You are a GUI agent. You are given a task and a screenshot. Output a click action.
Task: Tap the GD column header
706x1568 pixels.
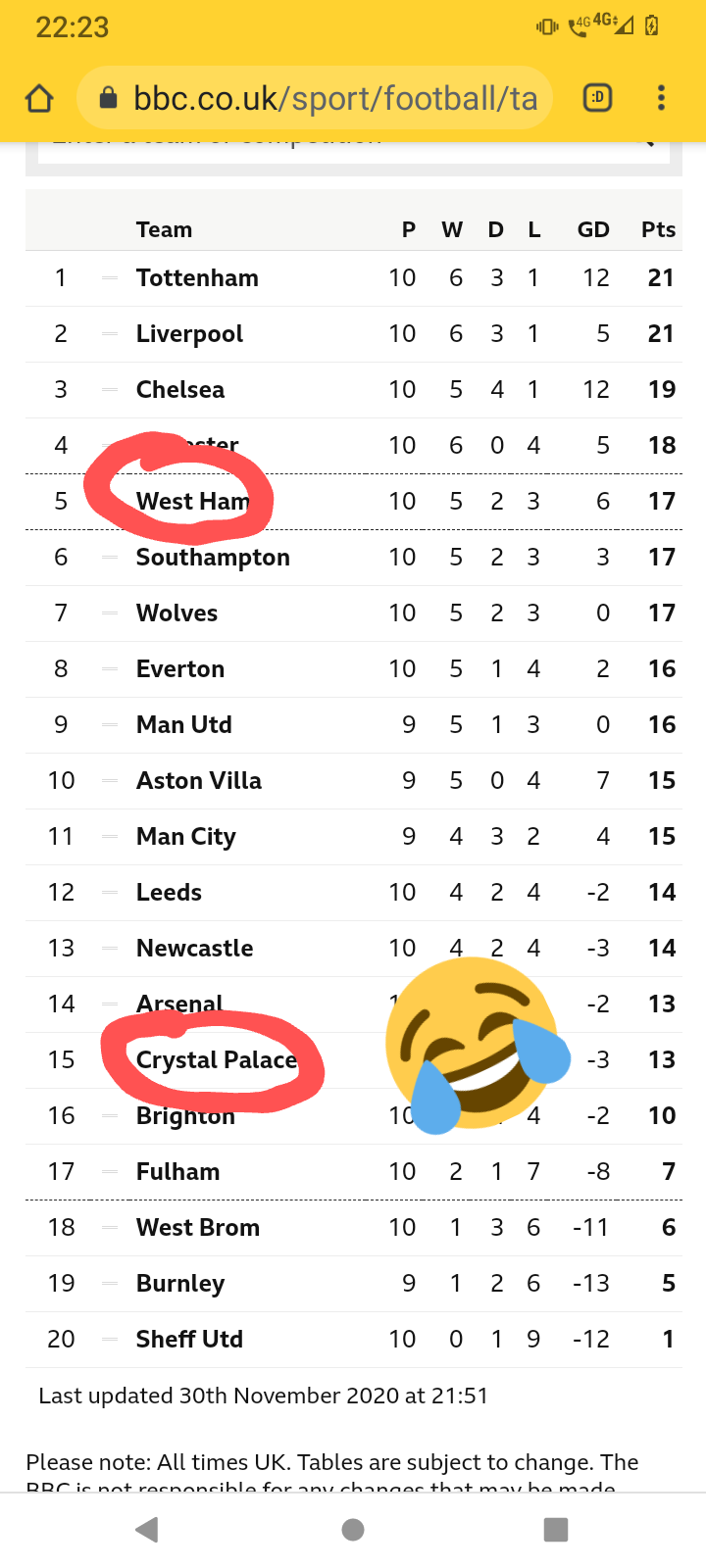tap(593, 229)
